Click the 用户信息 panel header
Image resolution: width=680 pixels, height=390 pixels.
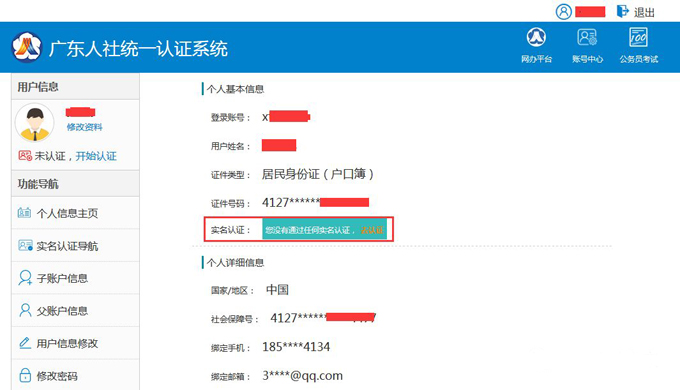[x=75, y=87]
